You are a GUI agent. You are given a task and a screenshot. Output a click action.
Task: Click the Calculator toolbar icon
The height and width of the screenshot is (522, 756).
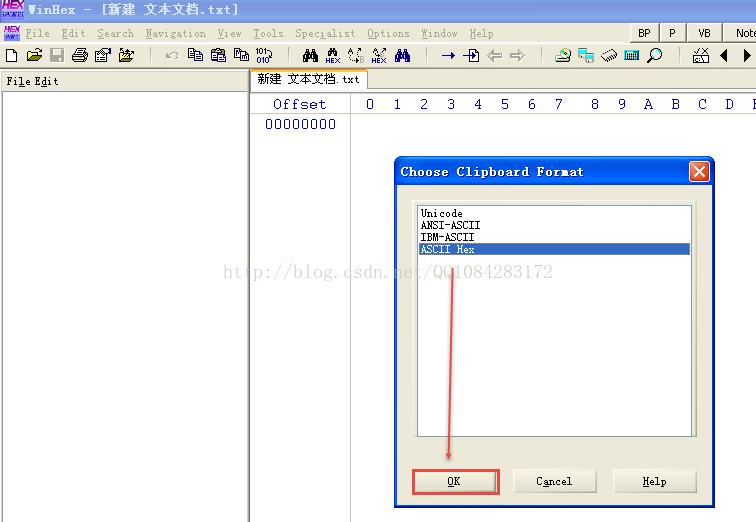[632, 56]
